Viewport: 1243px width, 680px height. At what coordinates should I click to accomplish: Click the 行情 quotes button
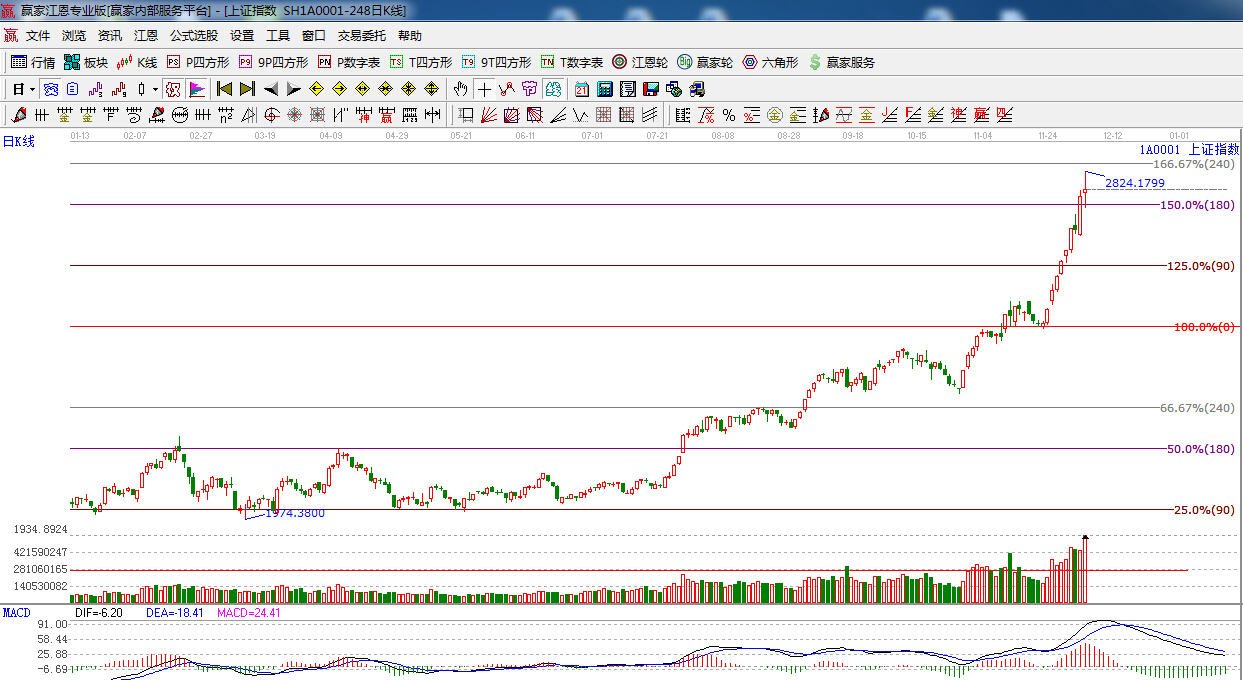click(33, 62)
